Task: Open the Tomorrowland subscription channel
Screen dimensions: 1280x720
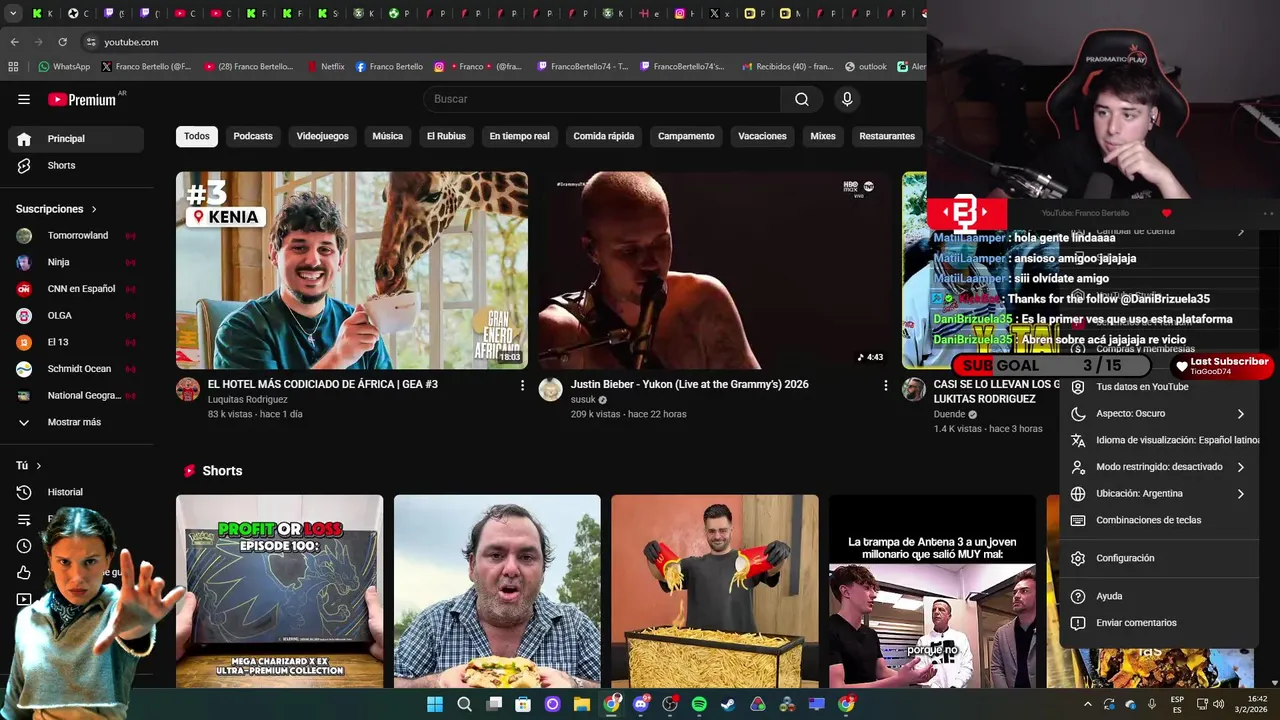Action: pos(76,236)
